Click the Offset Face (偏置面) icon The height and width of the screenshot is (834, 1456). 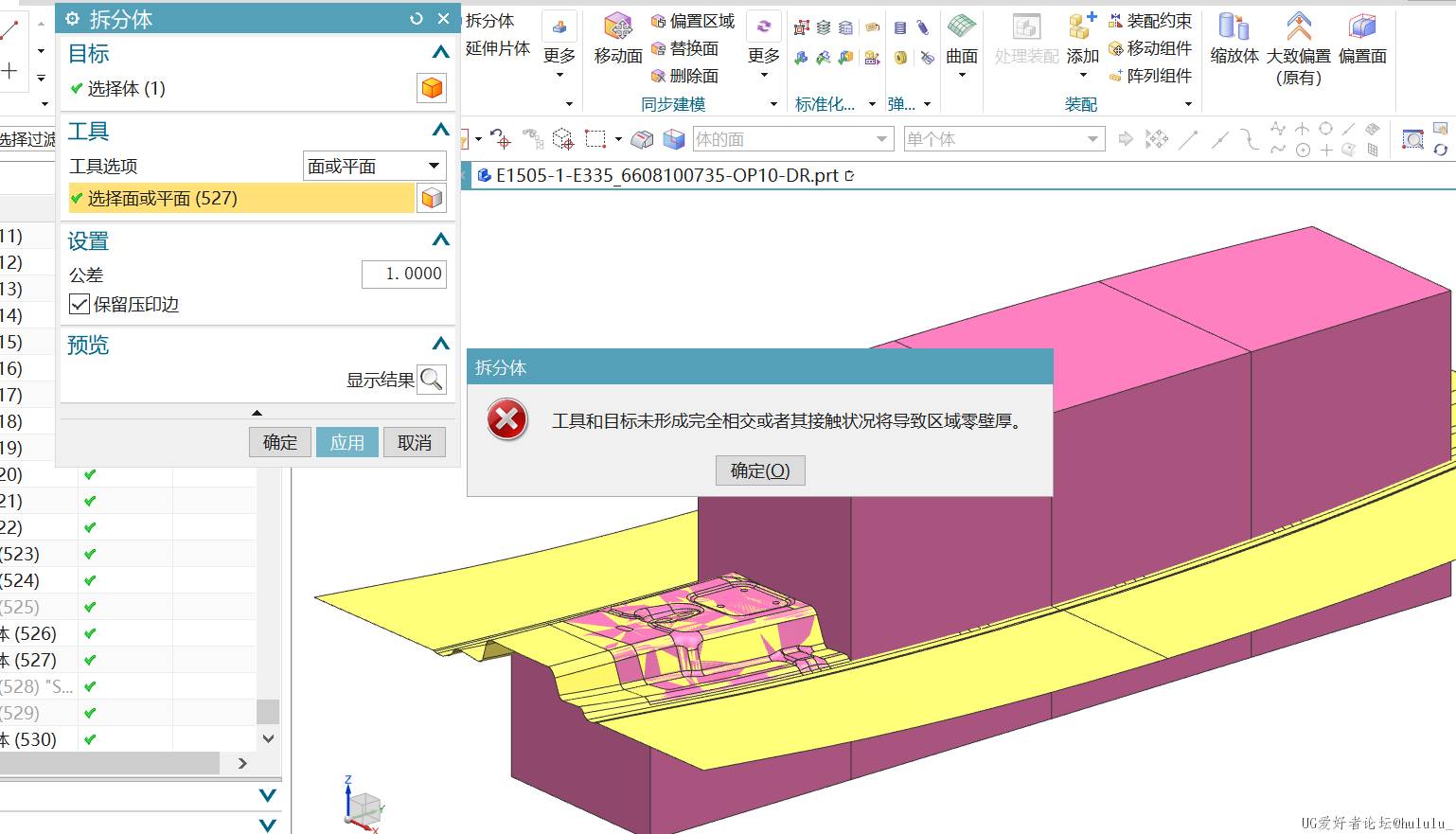pos(1362,27)
